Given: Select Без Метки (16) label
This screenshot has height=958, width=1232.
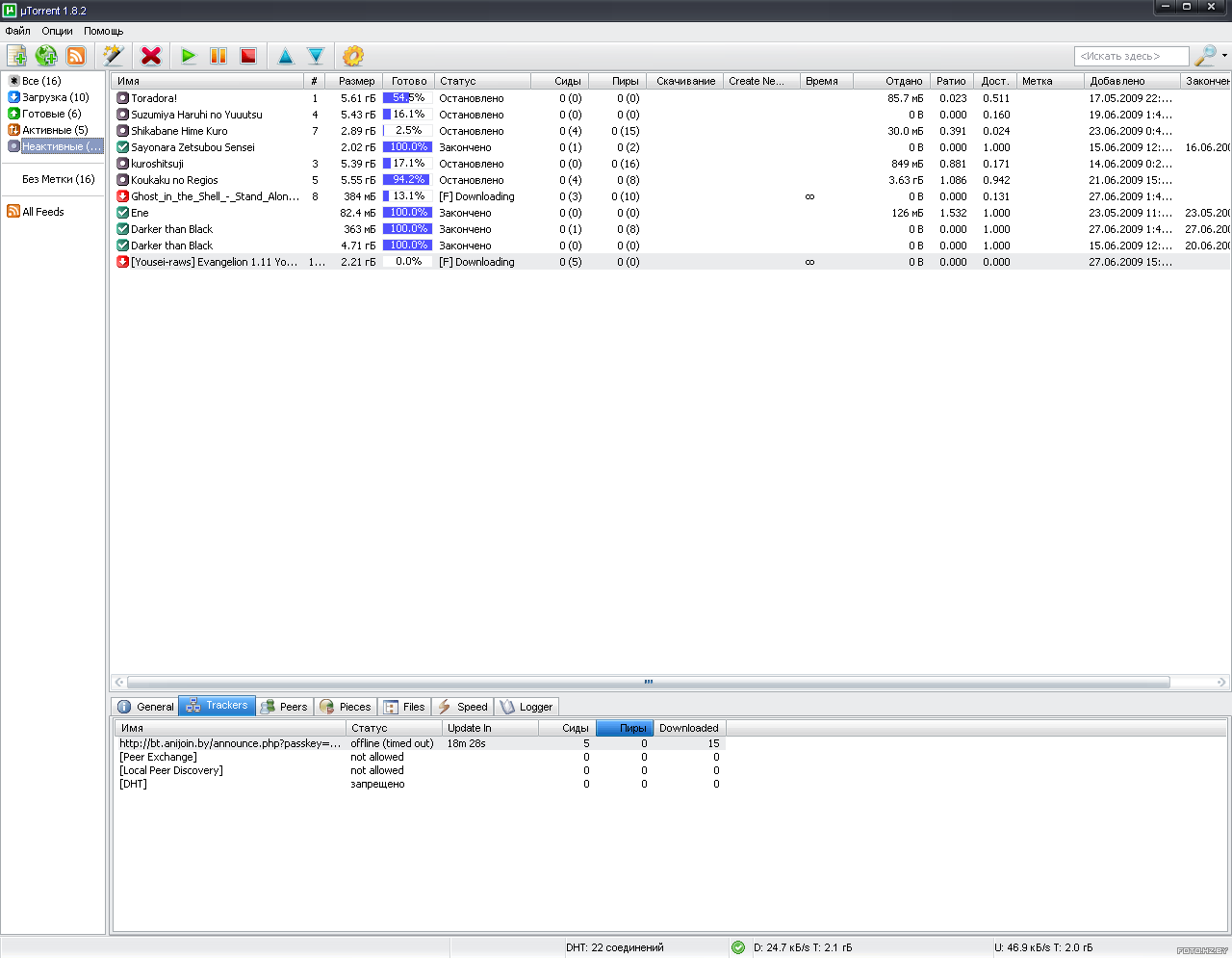Looking at the screenshot, I should pyautogui.click(x=59, y=179).
